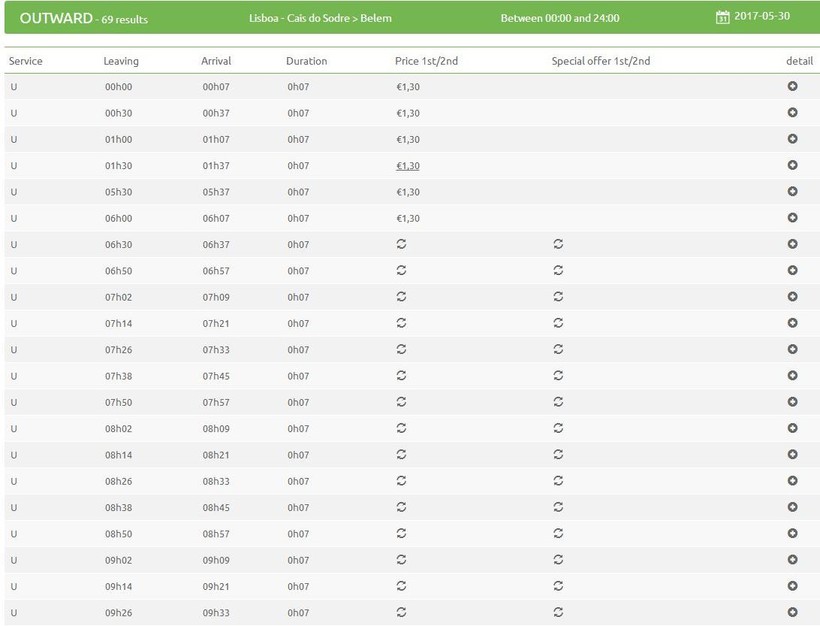Click special offer refresh icon for 08h26 train
The height and width of the screenshot is (626, 820).
(558, 481)
